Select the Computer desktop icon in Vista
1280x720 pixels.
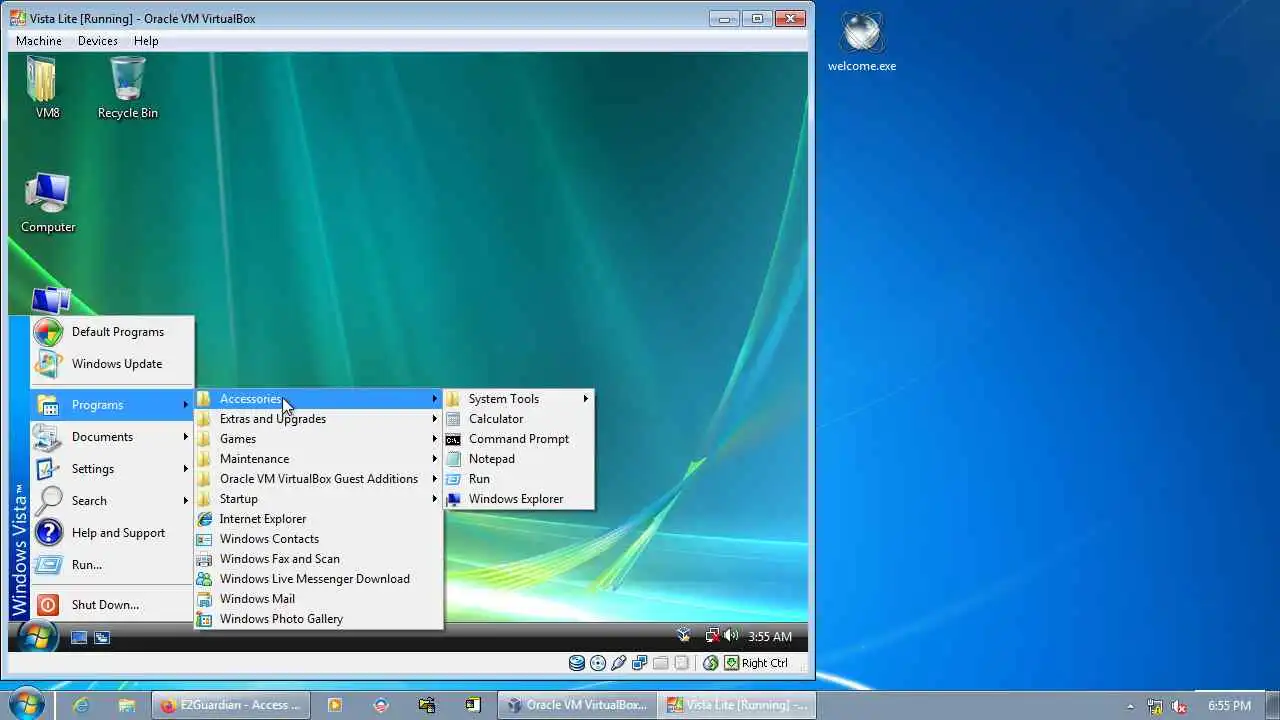[48, 203]
